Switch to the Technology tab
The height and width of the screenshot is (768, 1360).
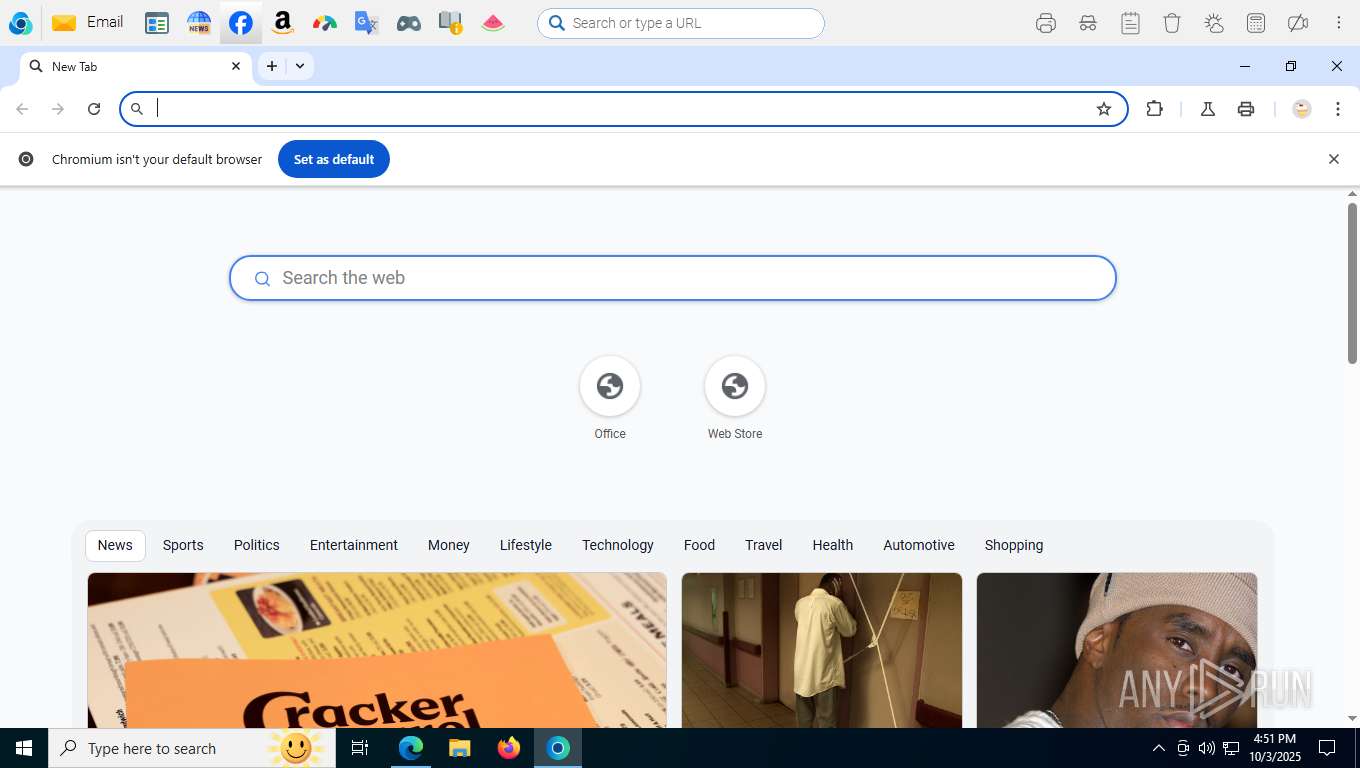point(618,545)
